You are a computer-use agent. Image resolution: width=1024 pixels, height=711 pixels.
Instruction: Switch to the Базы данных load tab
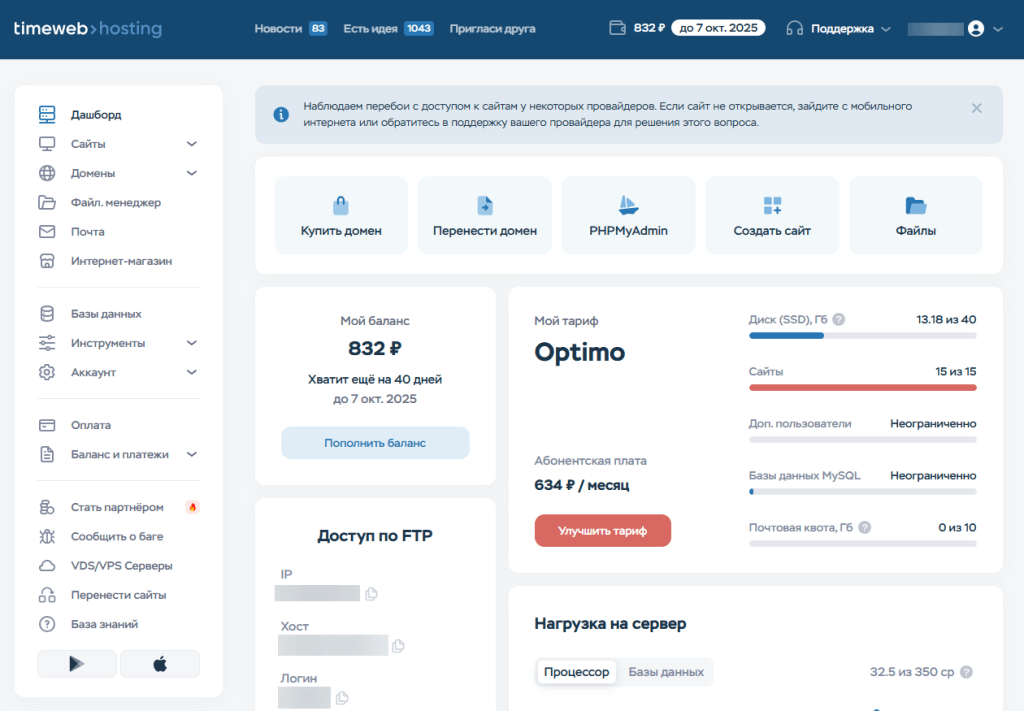click(666, 672)
